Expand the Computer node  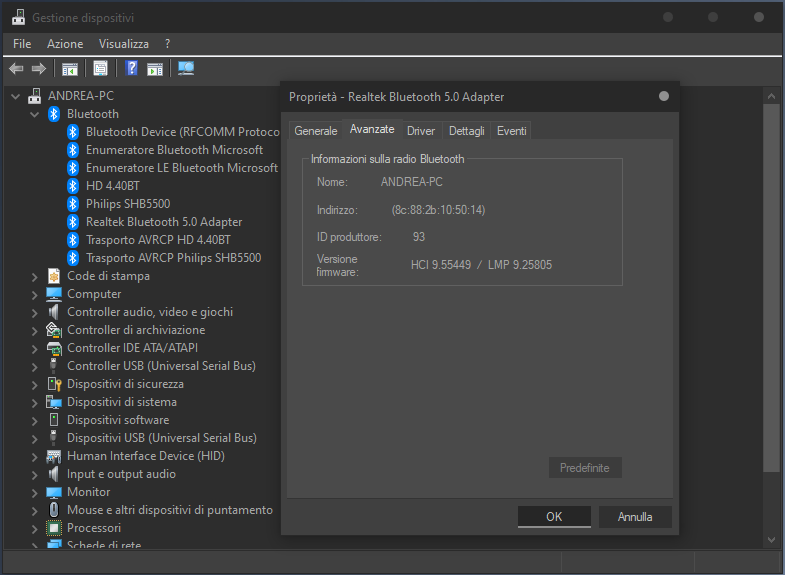35,294
